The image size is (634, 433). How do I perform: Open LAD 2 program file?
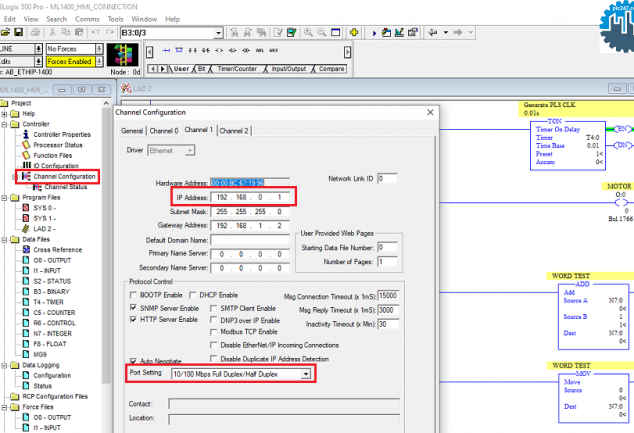[x=44, y=229]
